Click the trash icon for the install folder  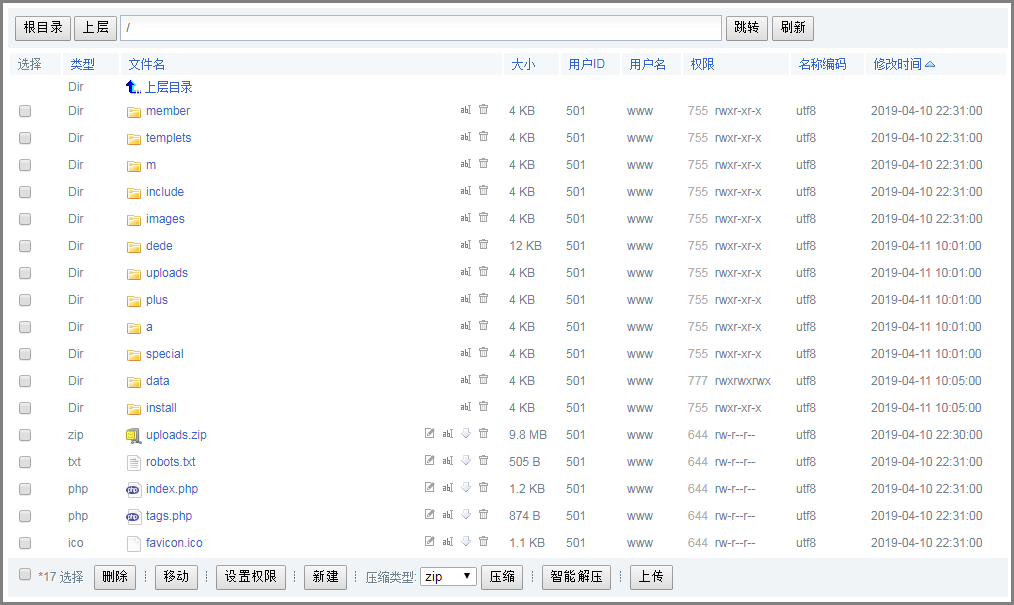(x=484, y=407)
